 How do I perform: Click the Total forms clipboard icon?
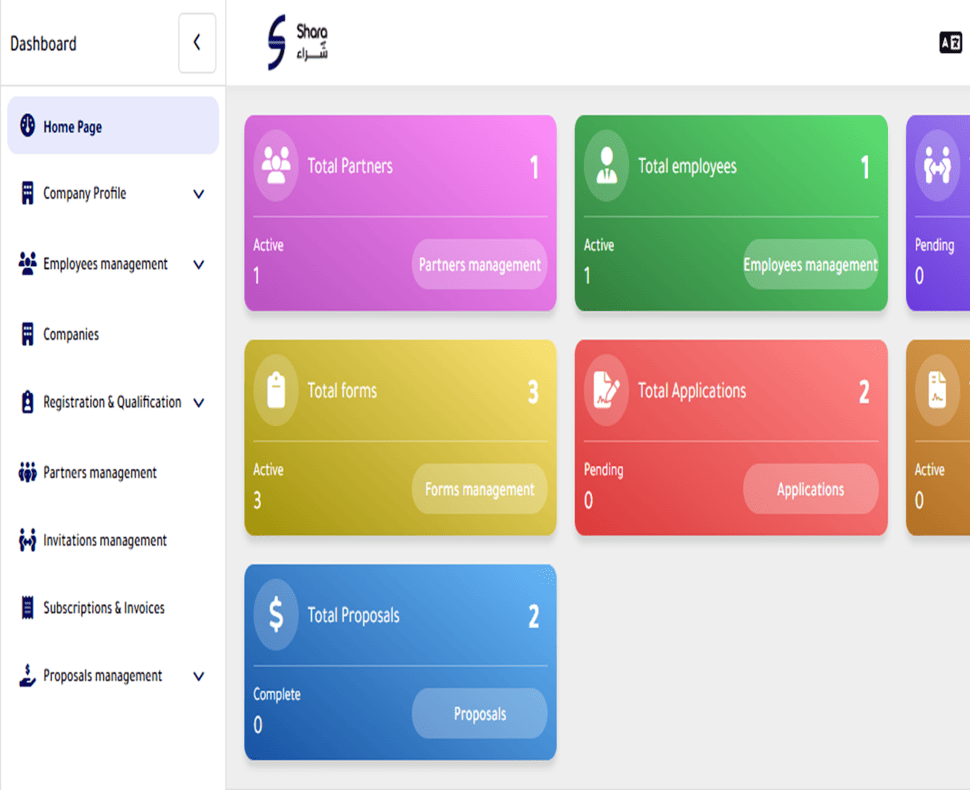coord(276,390)
